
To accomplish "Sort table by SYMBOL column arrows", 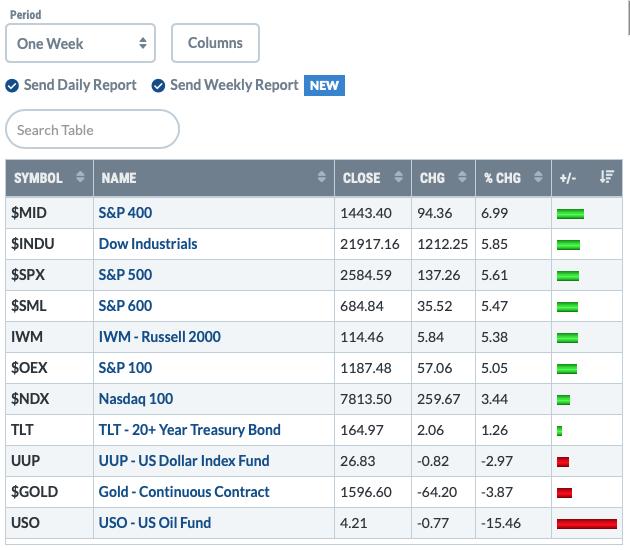I will point(80,177).
